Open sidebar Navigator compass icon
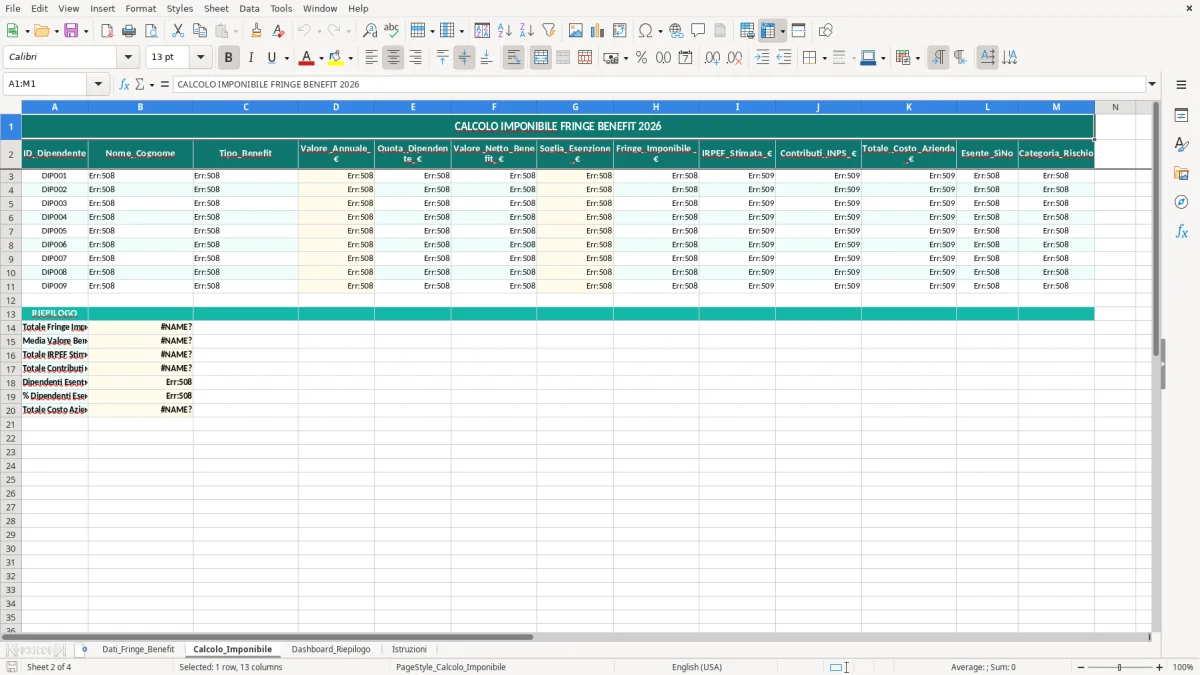Screen dimensions: 1200x675 1181,202
